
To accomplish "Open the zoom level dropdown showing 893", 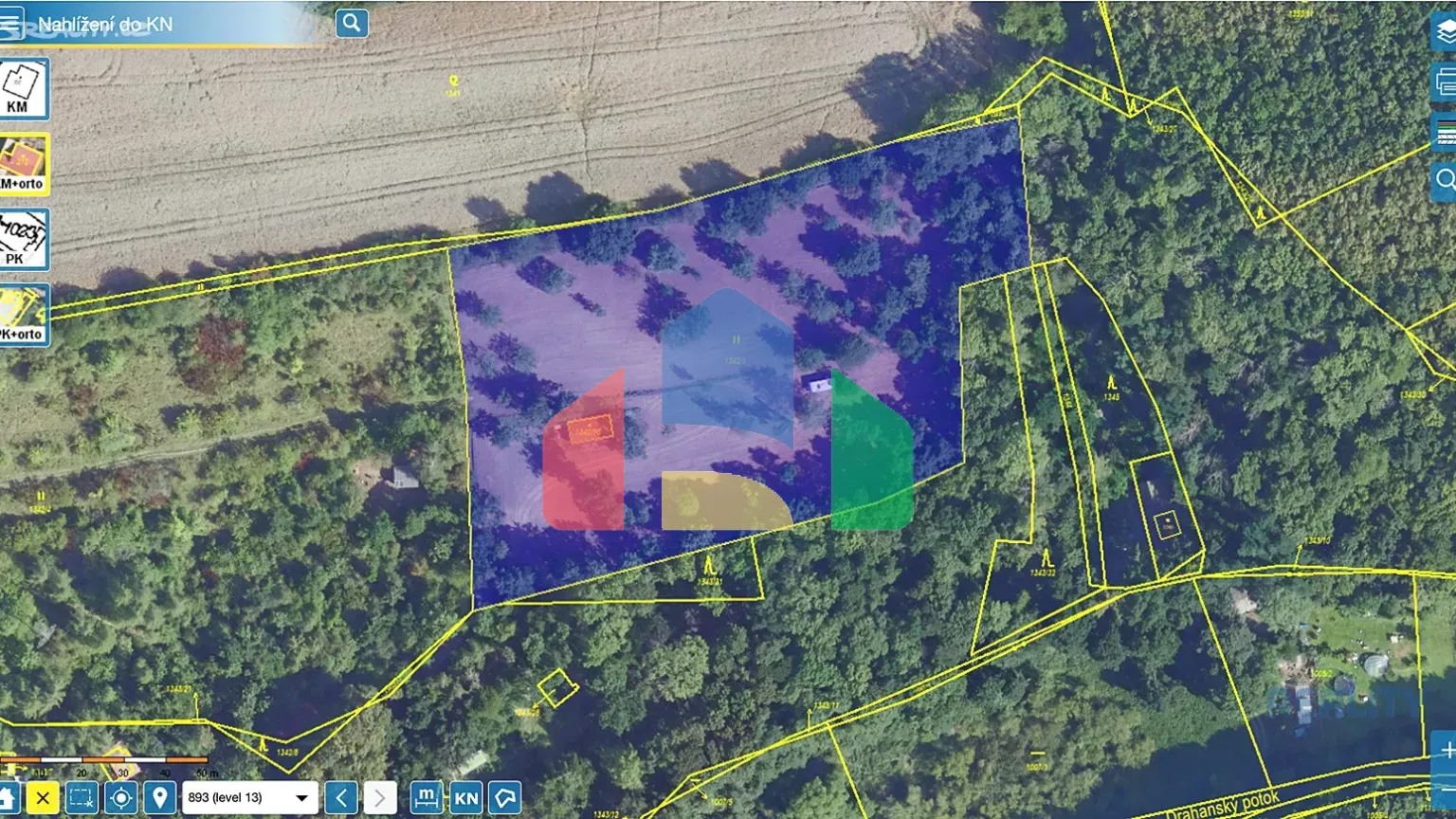I will coord(251,797).
